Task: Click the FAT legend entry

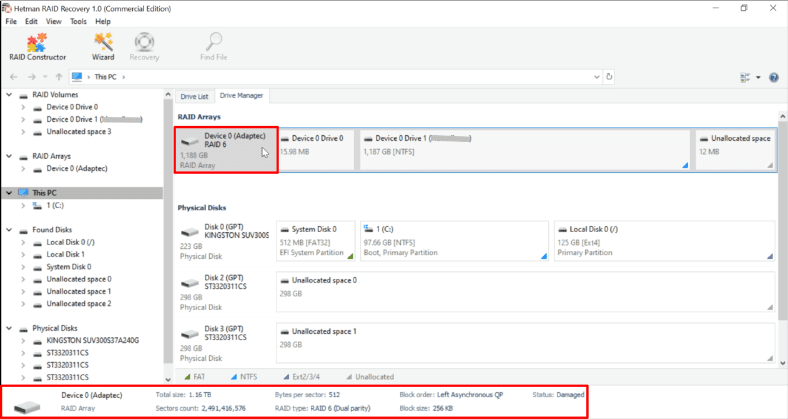Action: click(195, 377)
